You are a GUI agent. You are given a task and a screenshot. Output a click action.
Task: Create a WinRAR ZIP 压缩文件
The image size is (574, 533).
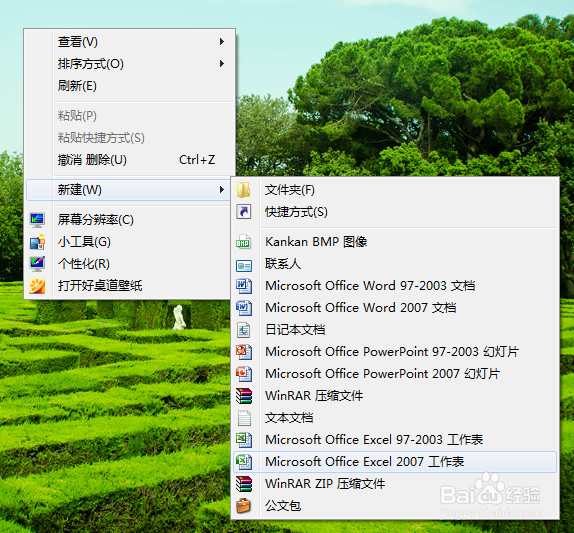(395, 484)
